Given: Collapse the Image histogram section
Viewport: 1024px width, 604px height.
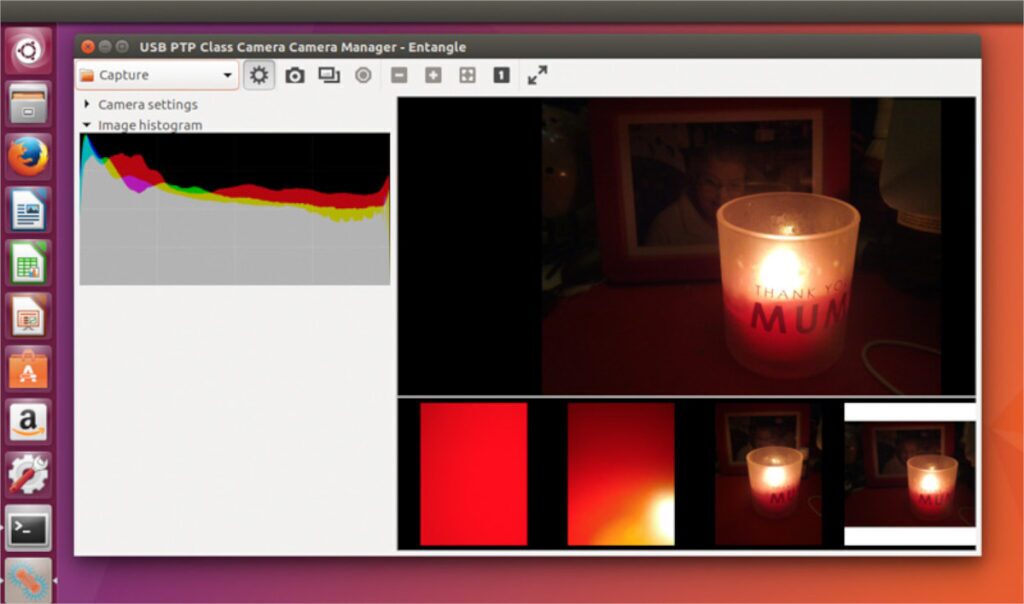Looking at the screenshot, I should pyautogui.click(x=87, y=124).
